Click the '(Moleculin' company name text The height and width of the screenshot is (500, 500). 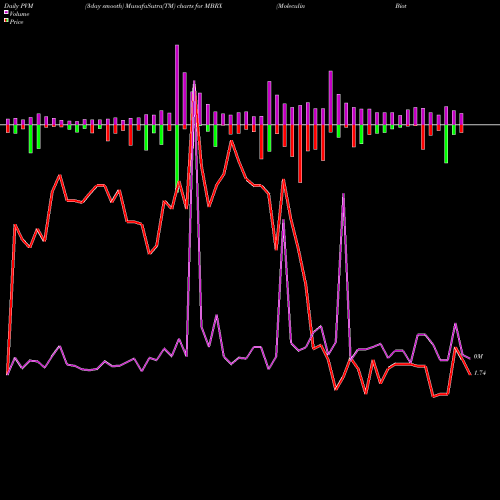290,6
